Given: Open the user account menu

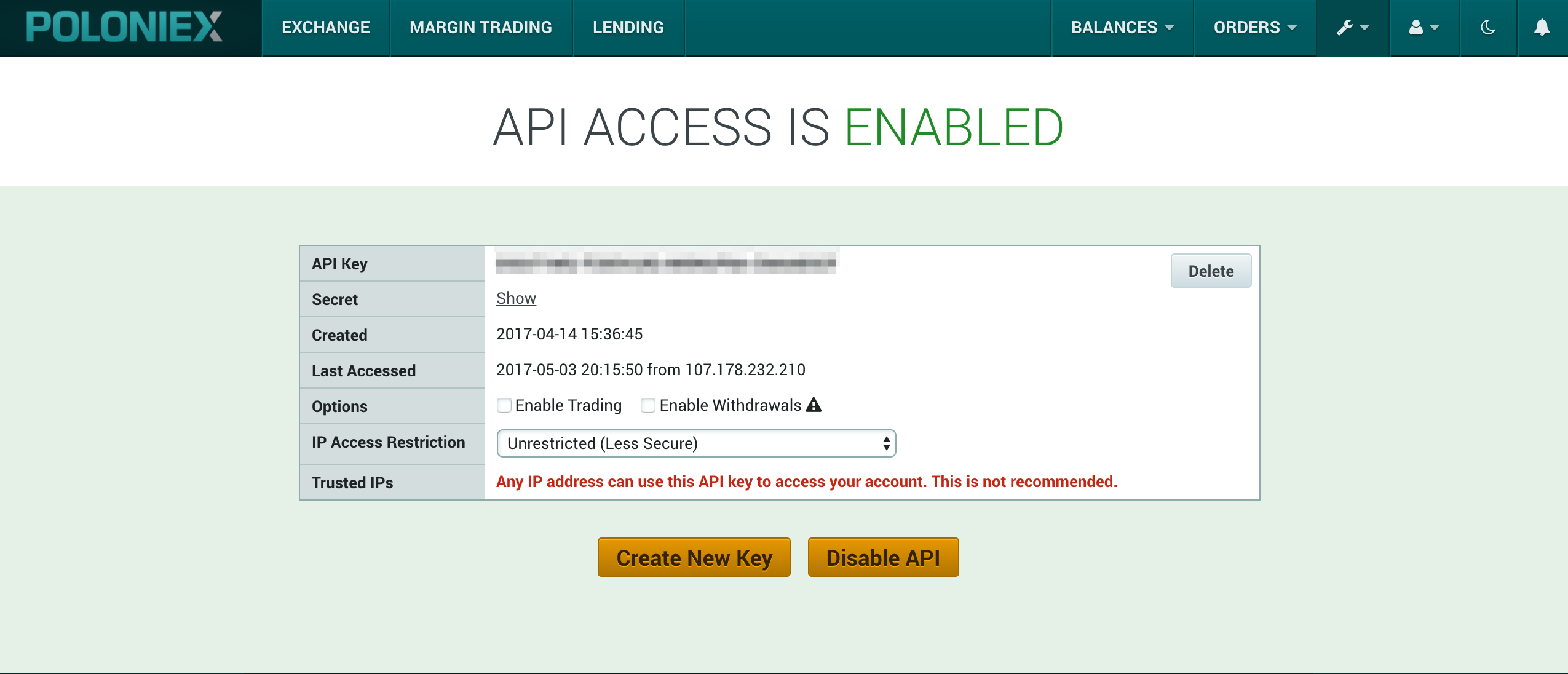Looking at the screenshot, I should pos(1422,27).
